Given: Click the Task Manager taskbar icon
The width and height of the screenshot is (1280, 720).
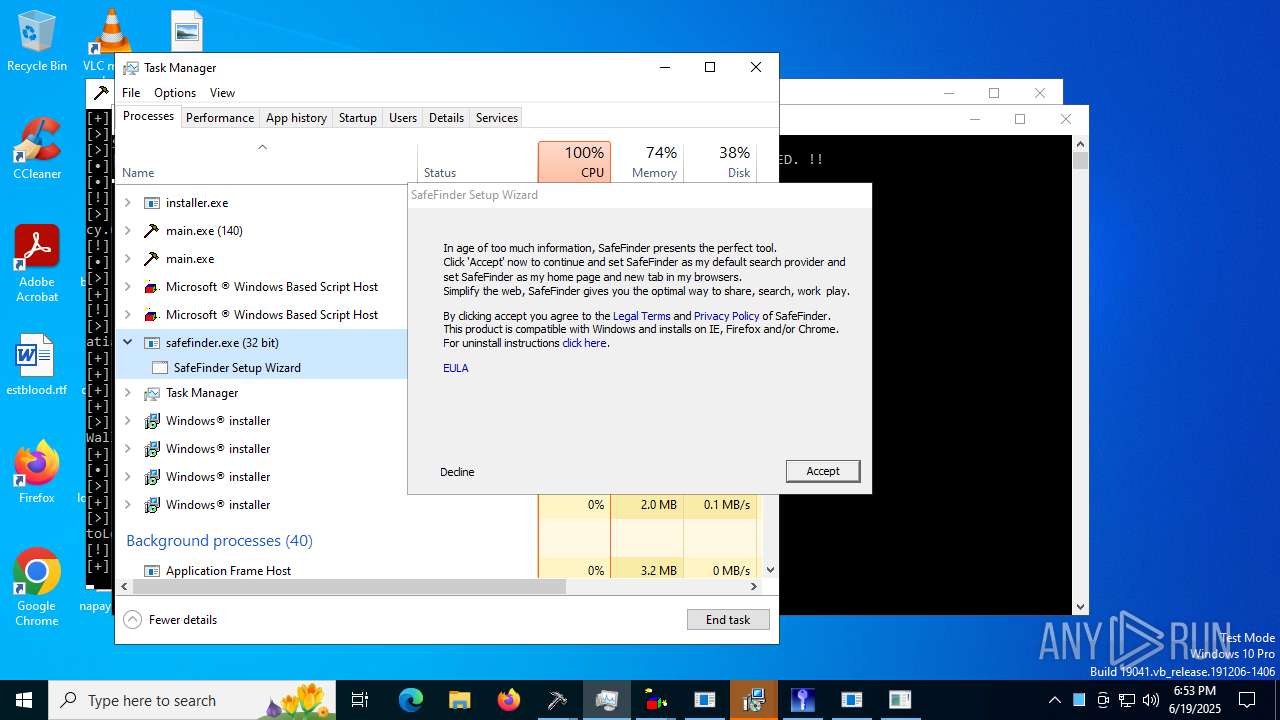Looking at the screenshot, I should (x=606, y=700).
